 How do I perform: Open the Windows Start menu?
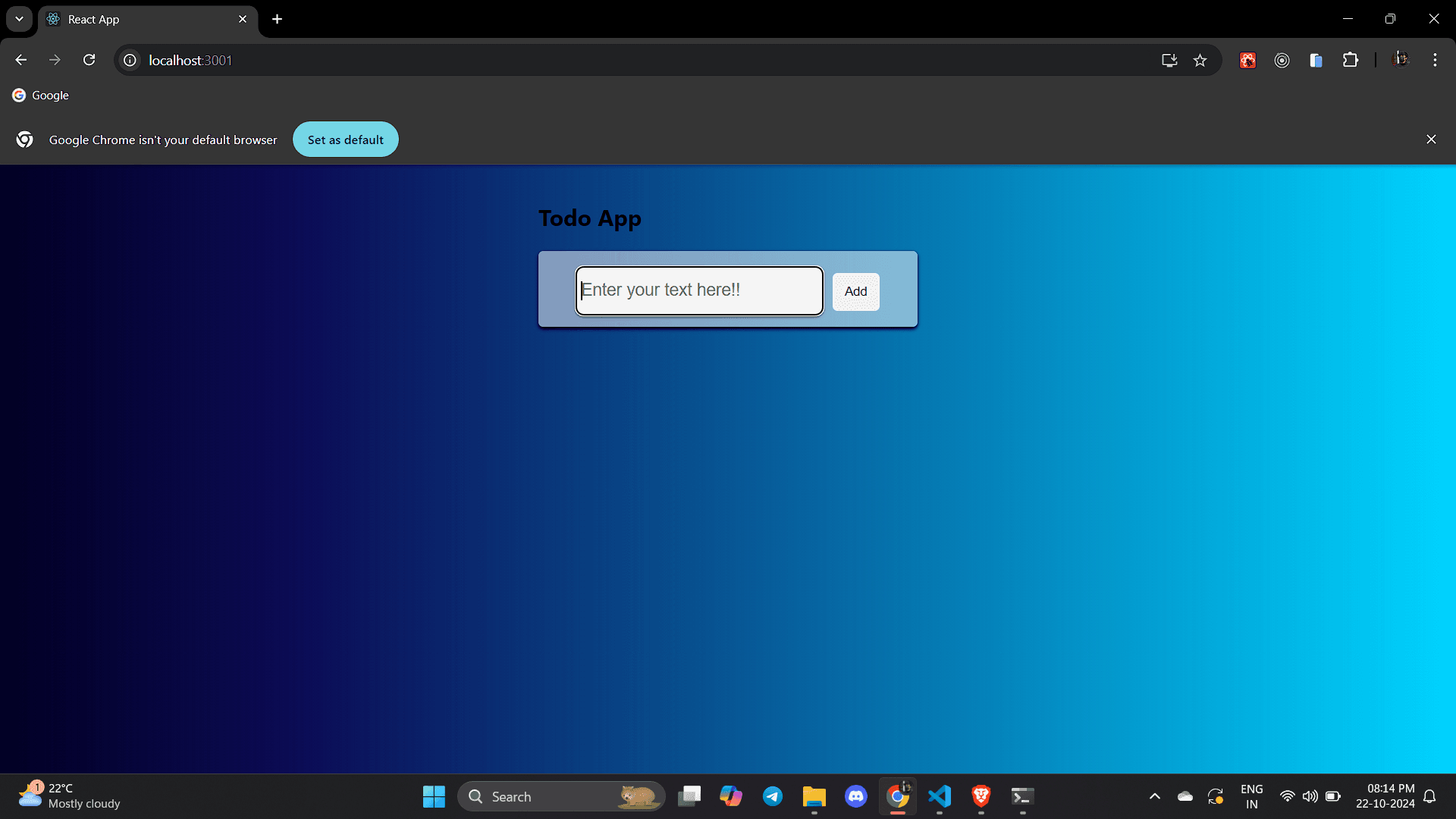[x=434, y=796]
